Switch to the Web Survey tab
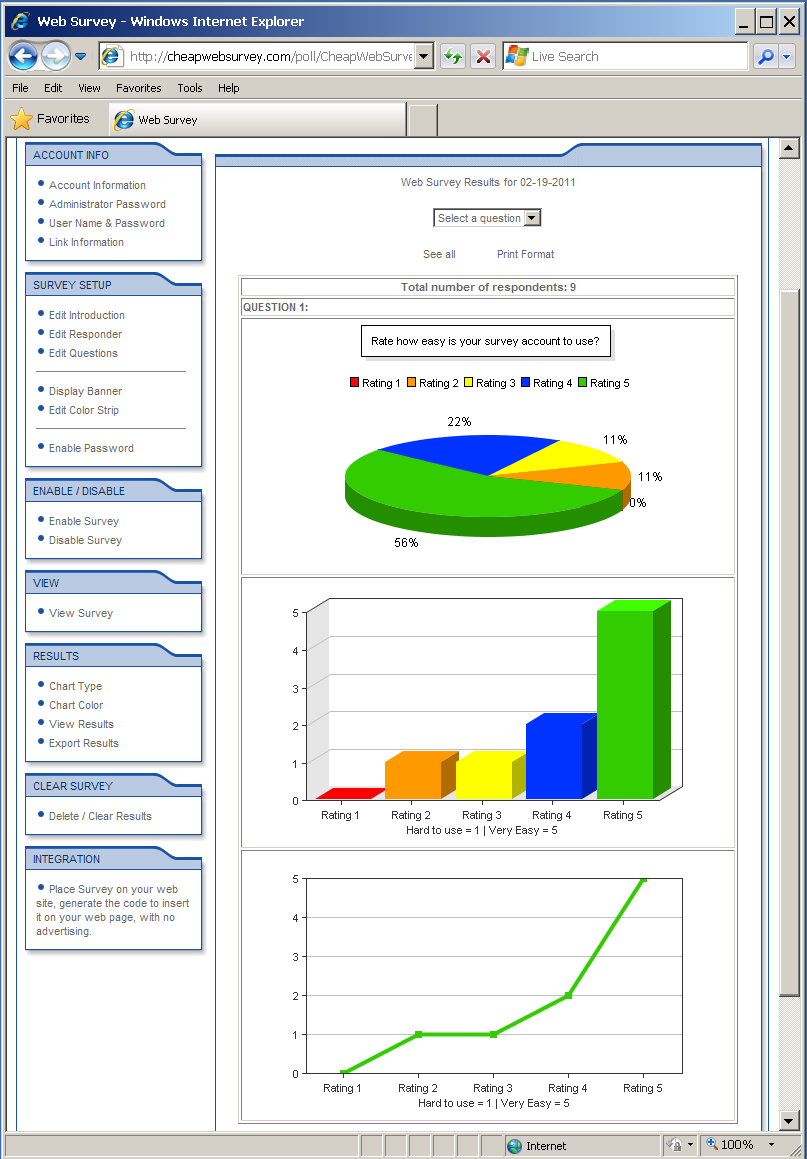Viewport: 807px width, 1159px height. pyautogui.click(x=168, y=120)
